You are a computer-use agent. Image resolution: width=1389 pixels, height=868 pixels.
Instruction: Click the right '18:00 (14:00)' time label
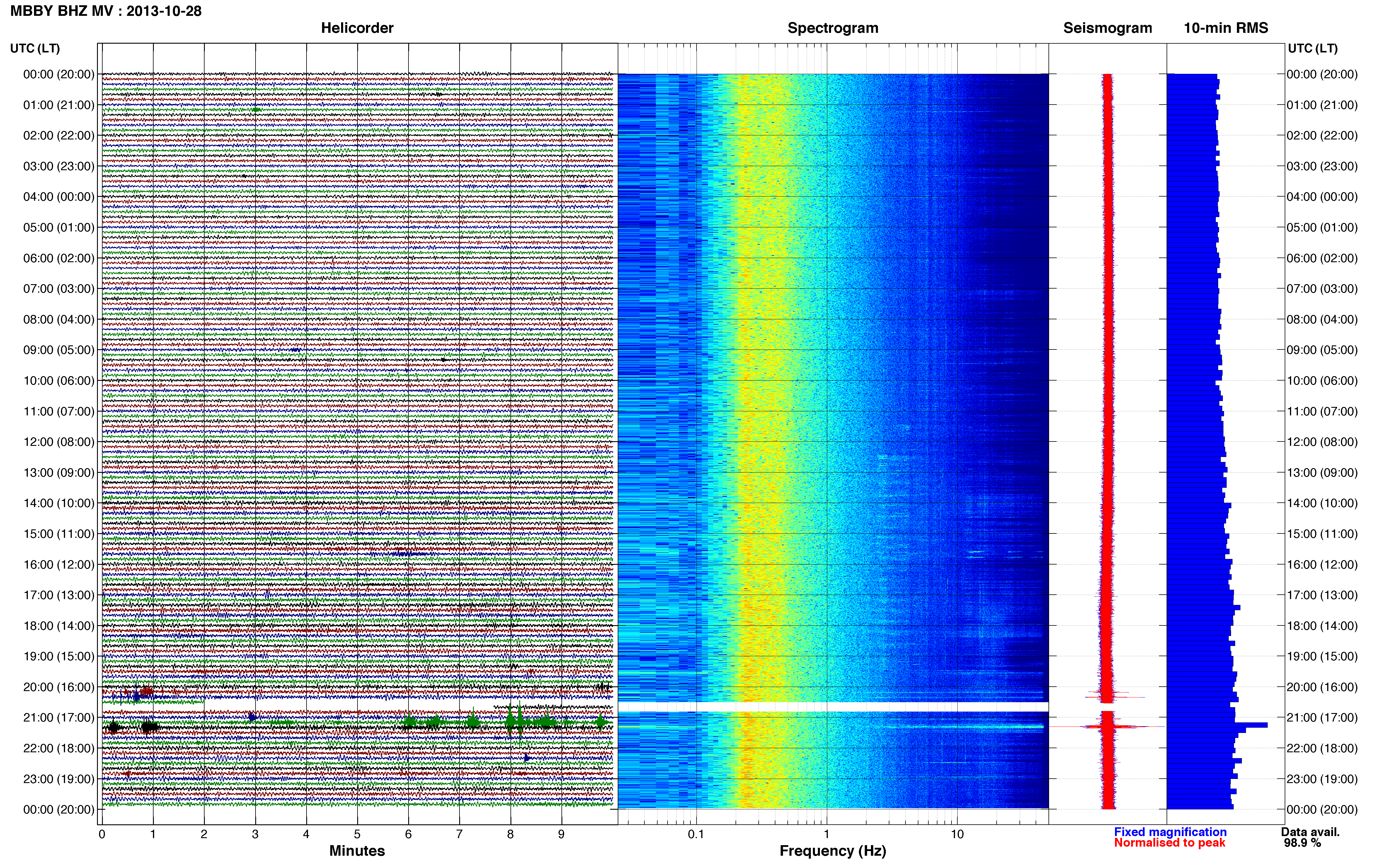[1322, 626]
